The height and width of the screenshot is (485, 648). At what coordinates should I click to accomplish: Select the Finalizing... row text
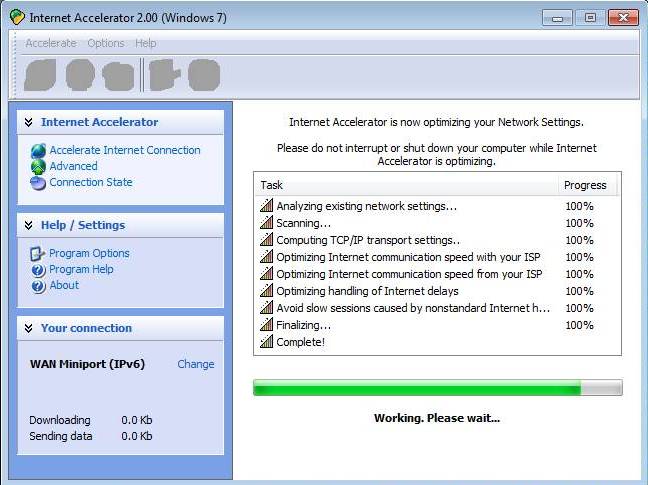coord(303,325)
